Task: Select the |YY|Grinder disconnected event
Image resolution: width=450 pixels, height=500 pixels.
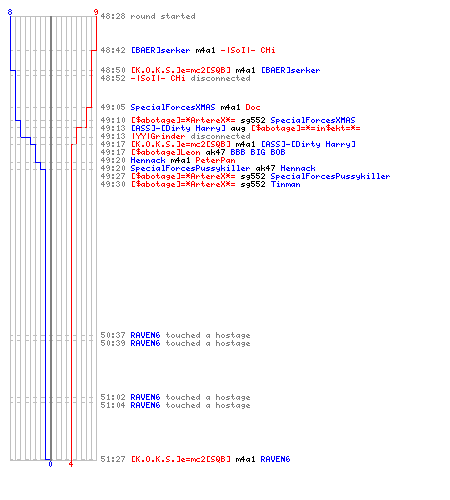Action: point(191,136)
